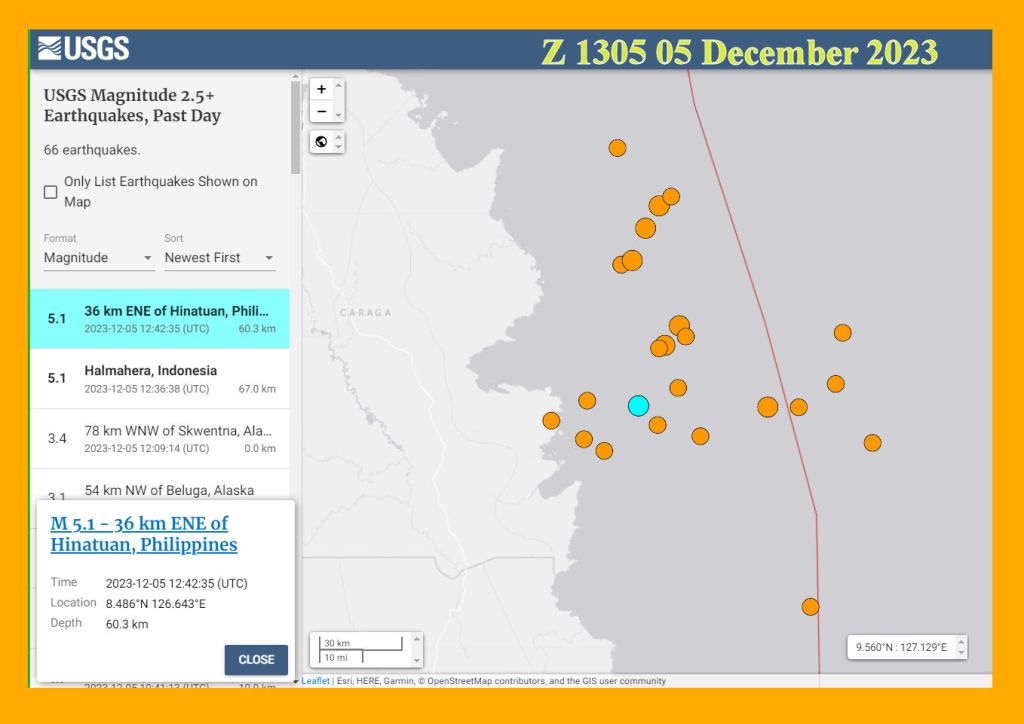
Task: Click the USGS logo in header
Action: [84, 48]
